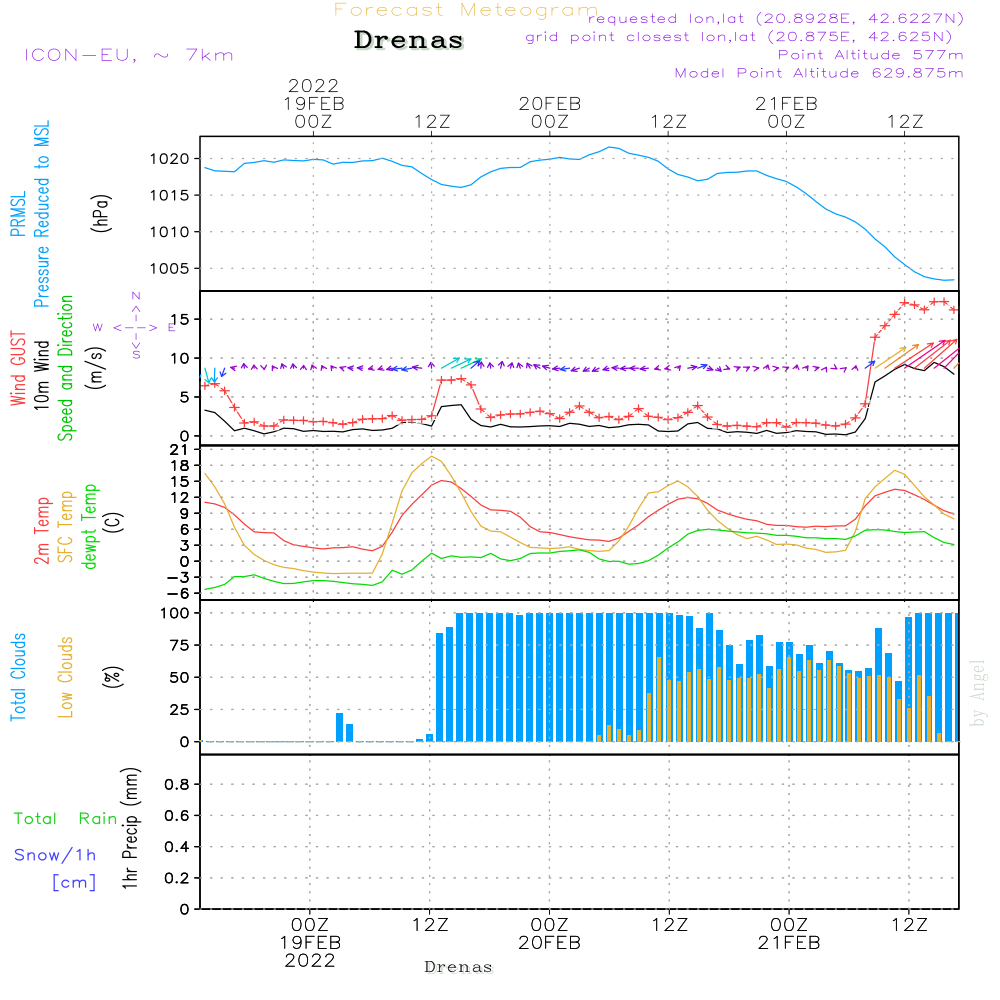Click the '15' wind speed axis tick
The width and height of the screenshot is (1000, 1000).
[x=180, y=320]
